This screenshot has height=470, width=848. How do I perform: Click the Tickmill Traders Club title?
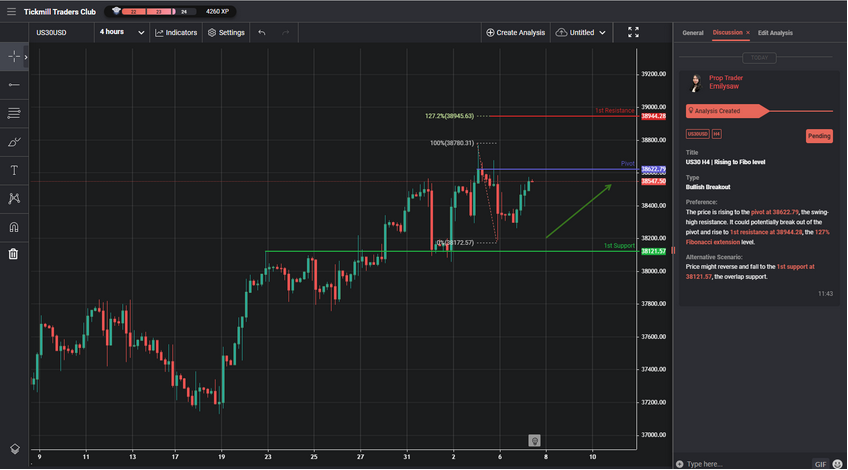pyautogui.click(x=59, y=11)
